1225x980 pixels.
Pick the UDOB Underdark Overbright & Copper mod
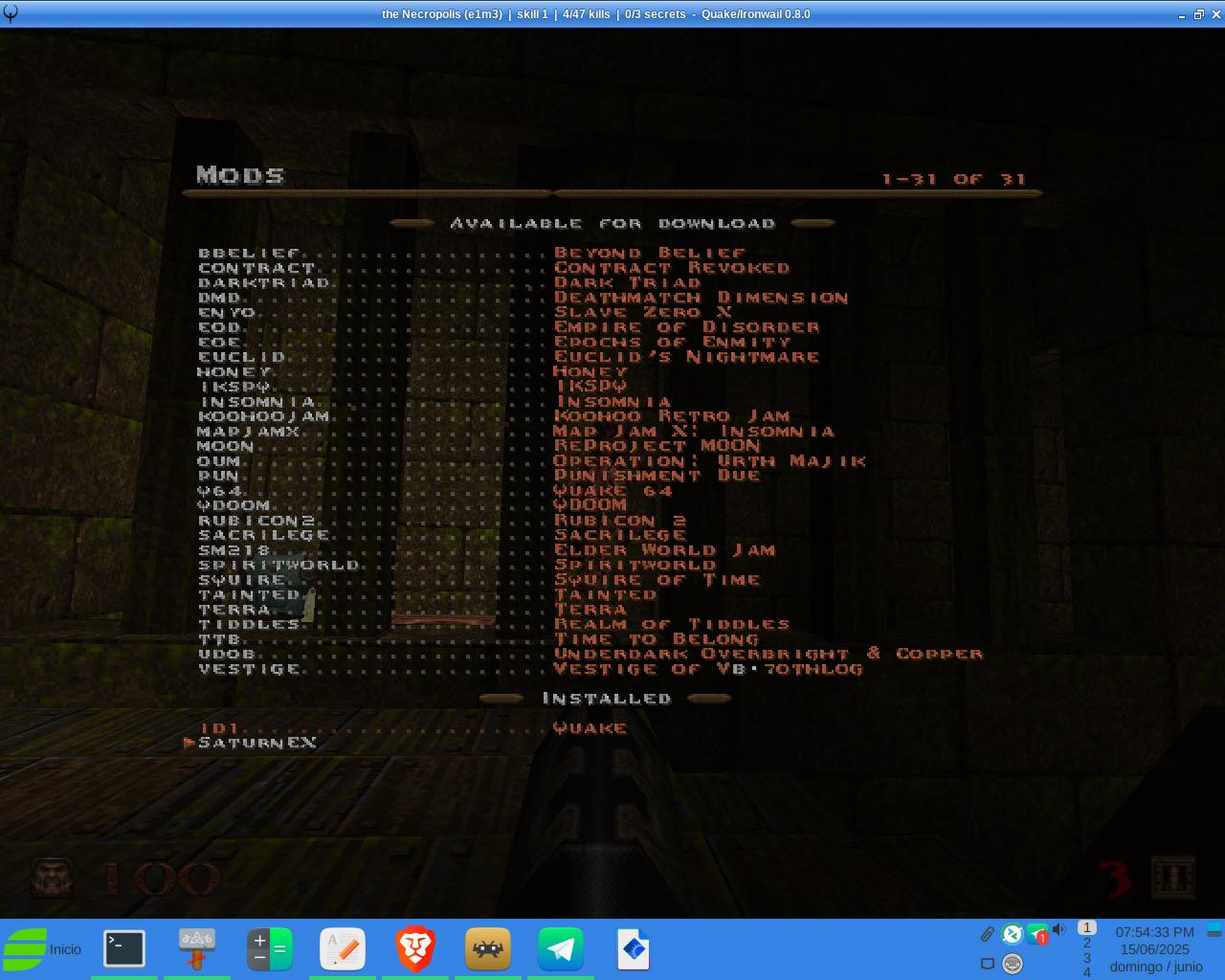[x=590, y=654]
